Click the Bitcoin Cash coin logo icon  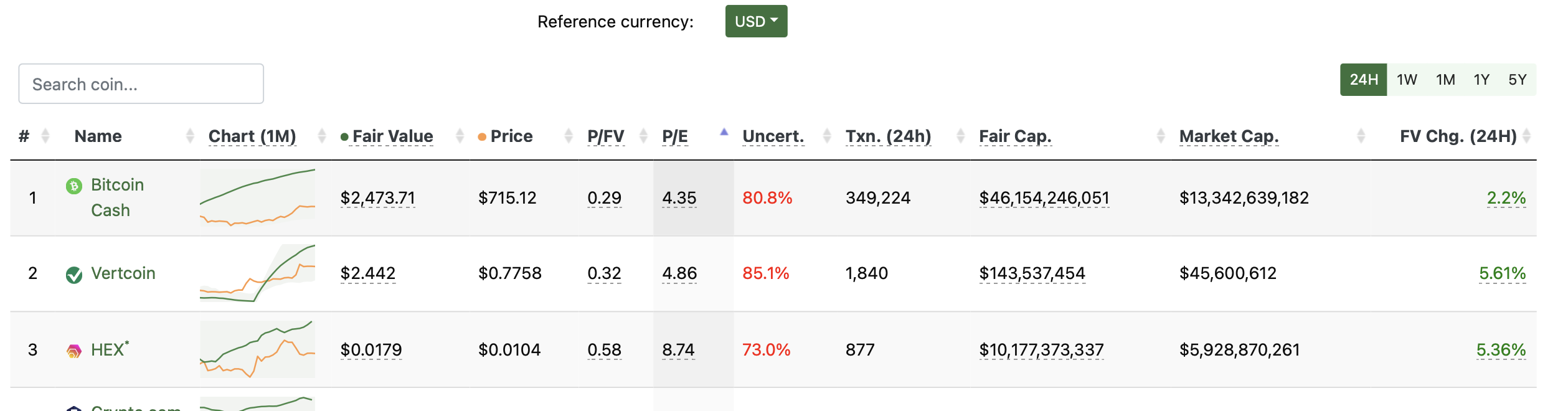[73, 186]
